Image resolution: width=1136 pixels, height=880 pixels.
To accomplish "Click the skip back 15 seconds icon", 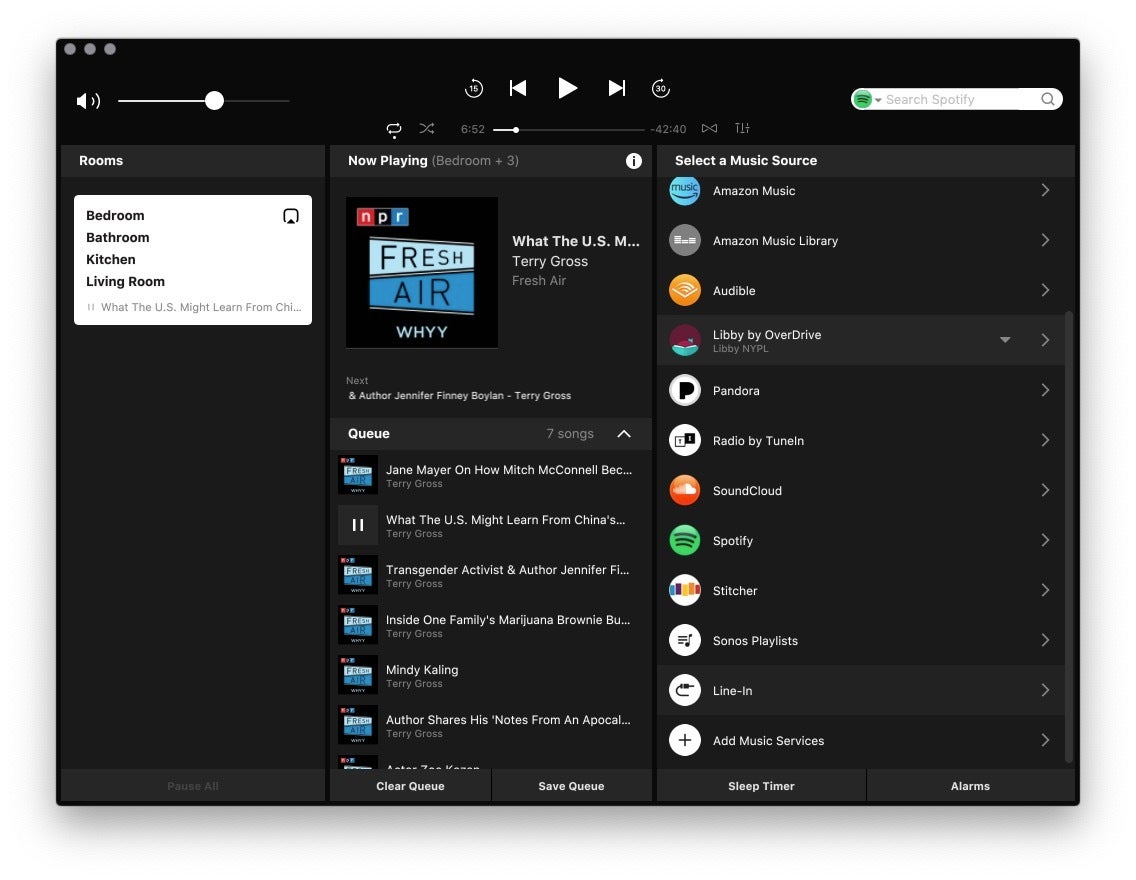I will (x=474, y=88).
